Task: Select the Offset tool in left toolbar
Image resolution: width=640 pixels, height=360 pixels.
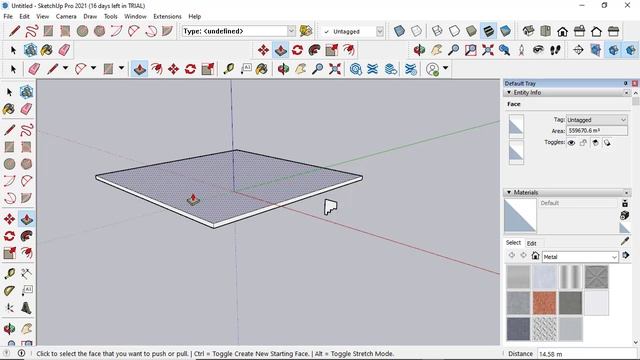Action: tap(27, 253)
